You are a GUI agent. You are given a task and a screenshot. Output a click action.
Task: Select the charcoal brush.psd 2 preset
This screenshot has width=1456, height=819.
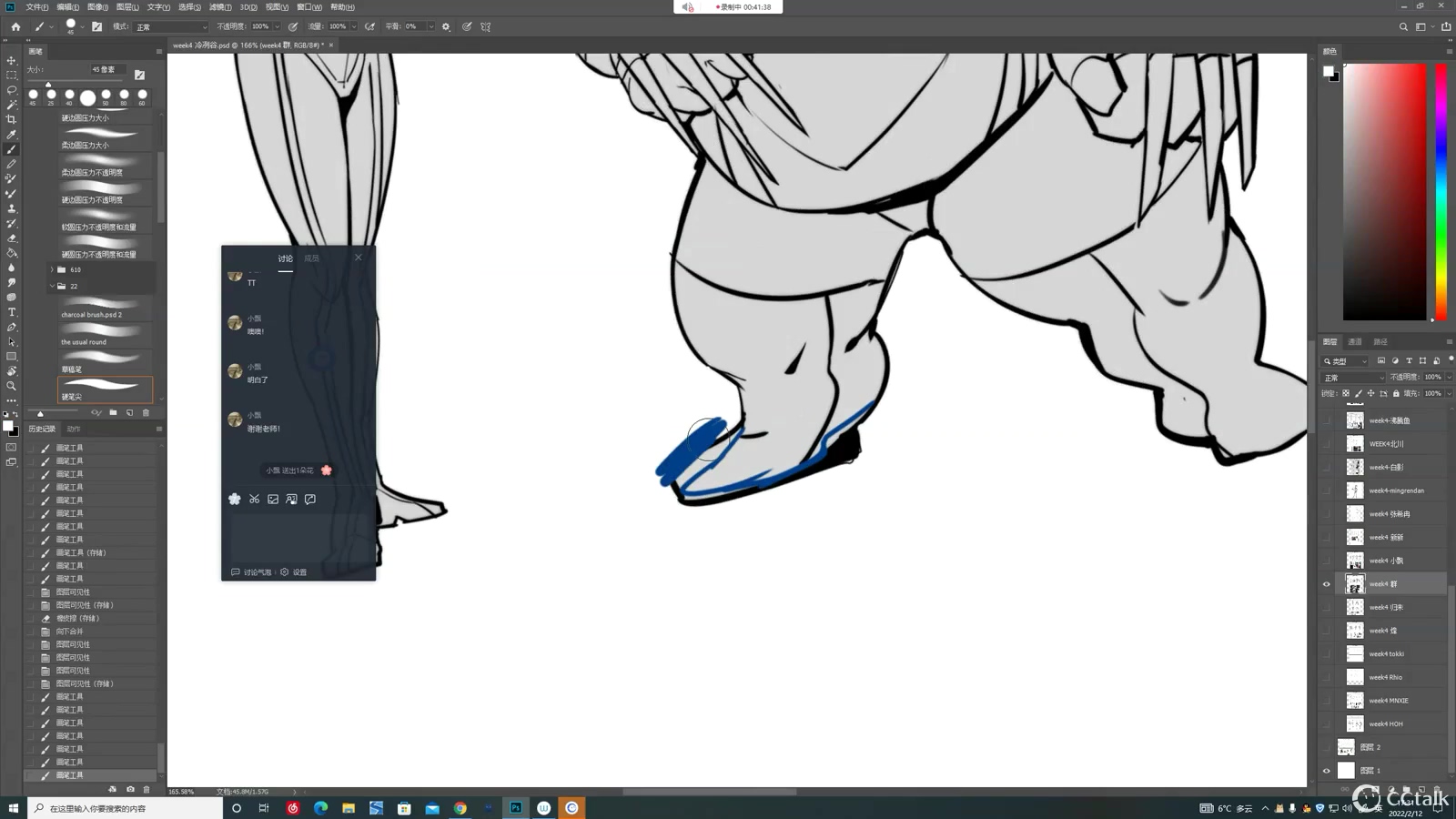(x=105, y=308)
